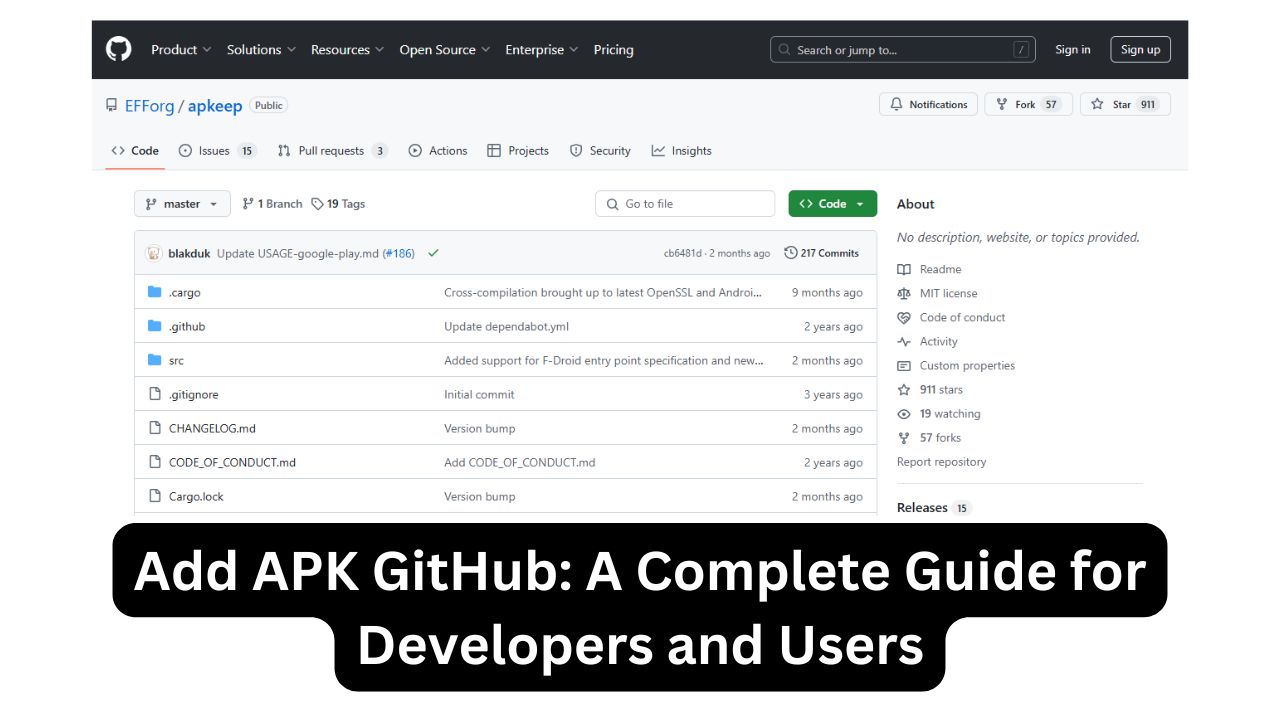
Task: Open the Cross-compilation commit message
Action: (603, 293)
